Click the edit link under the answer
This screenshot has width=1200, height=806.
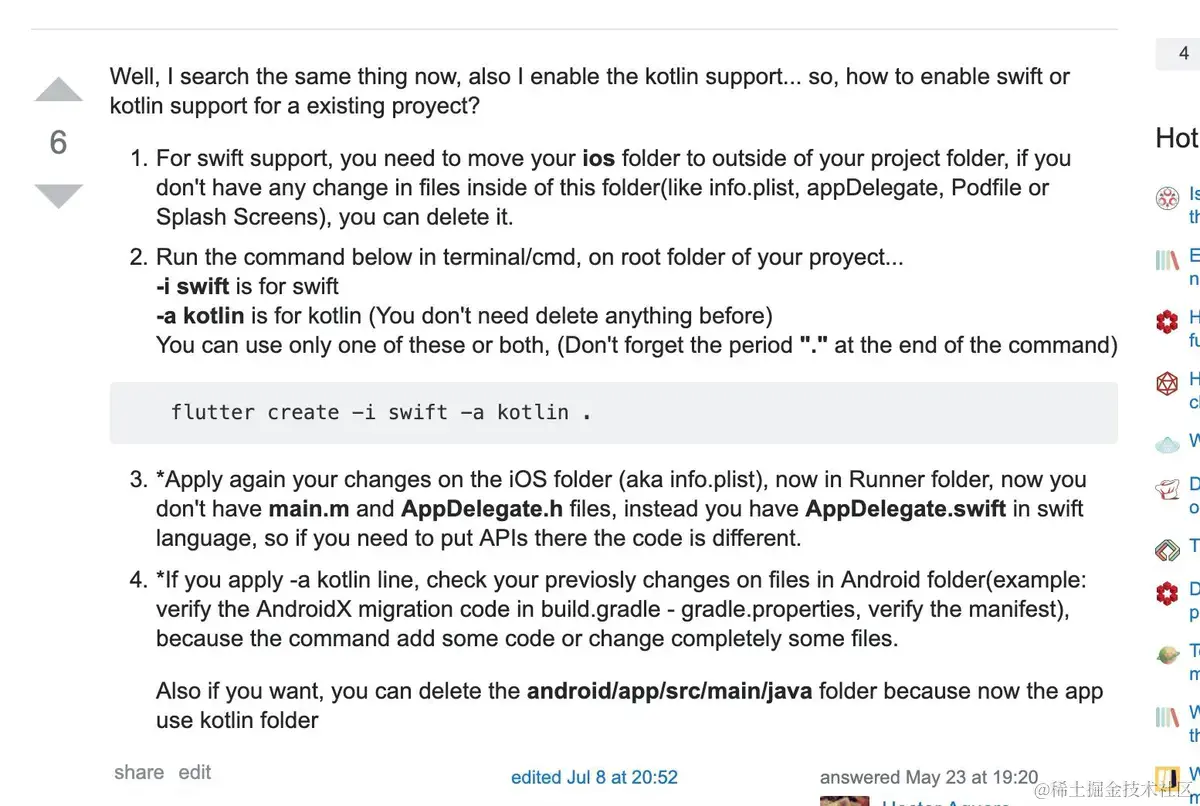pos(195,772)
